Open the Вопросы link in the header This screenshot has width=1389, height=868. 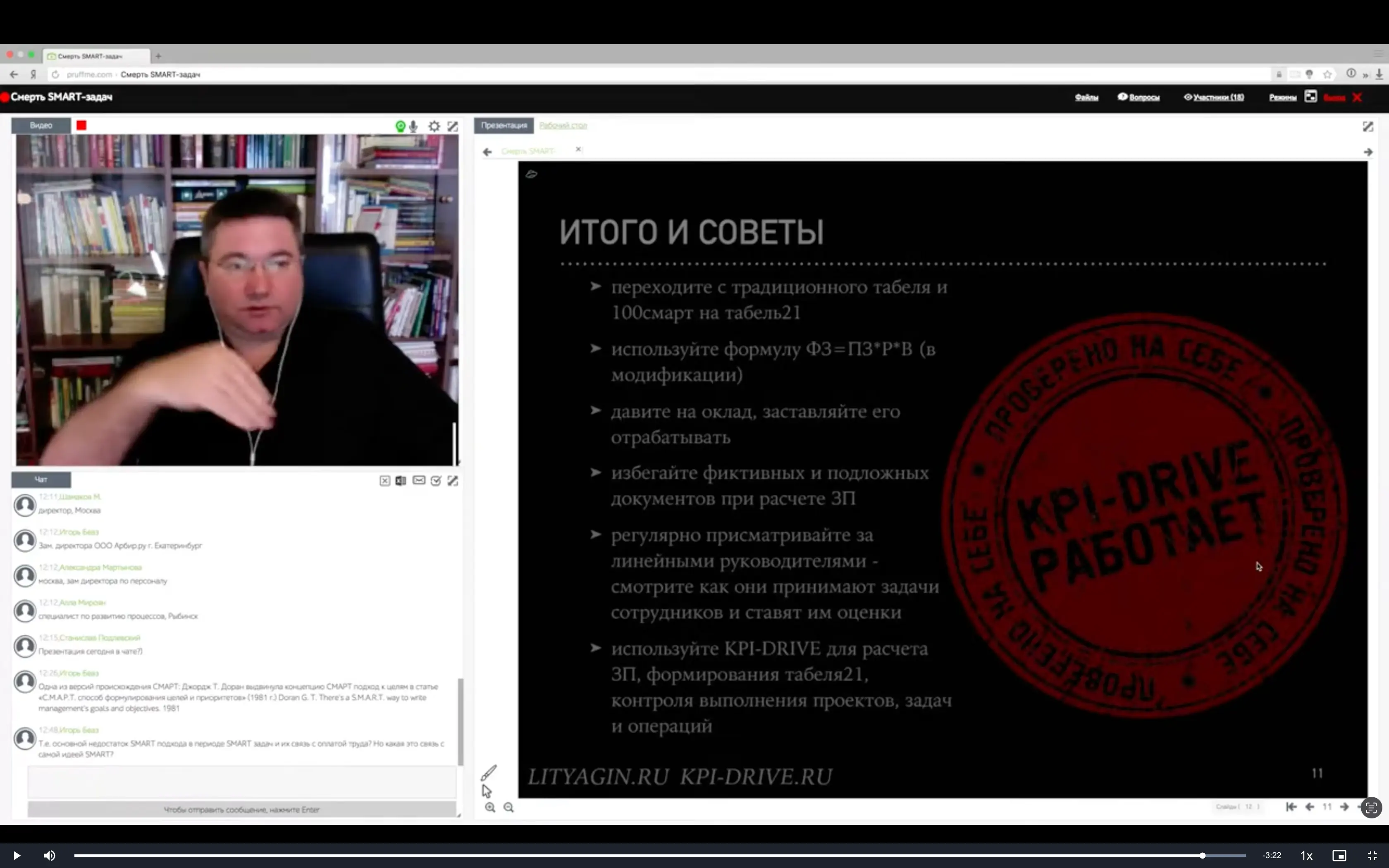click(1139, 97)
